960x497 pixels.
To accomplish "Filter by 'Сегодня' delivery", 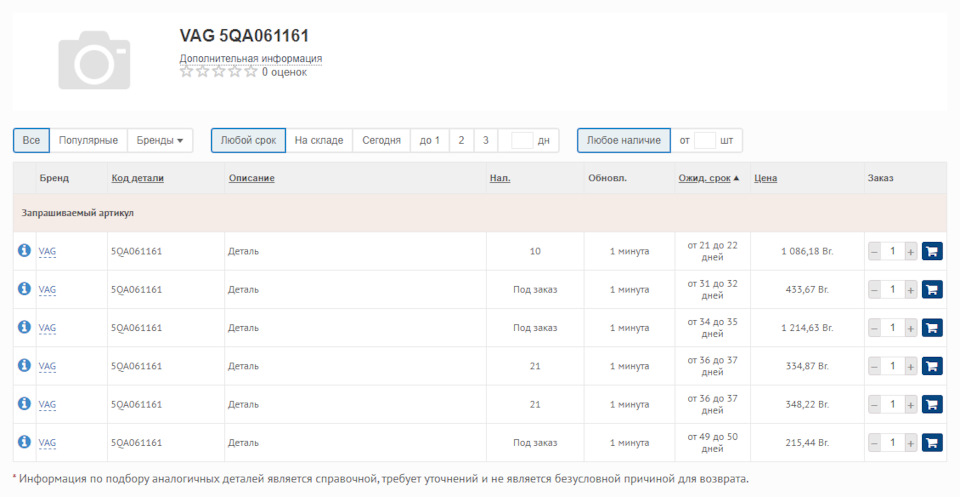I will (x=381, y=140).
